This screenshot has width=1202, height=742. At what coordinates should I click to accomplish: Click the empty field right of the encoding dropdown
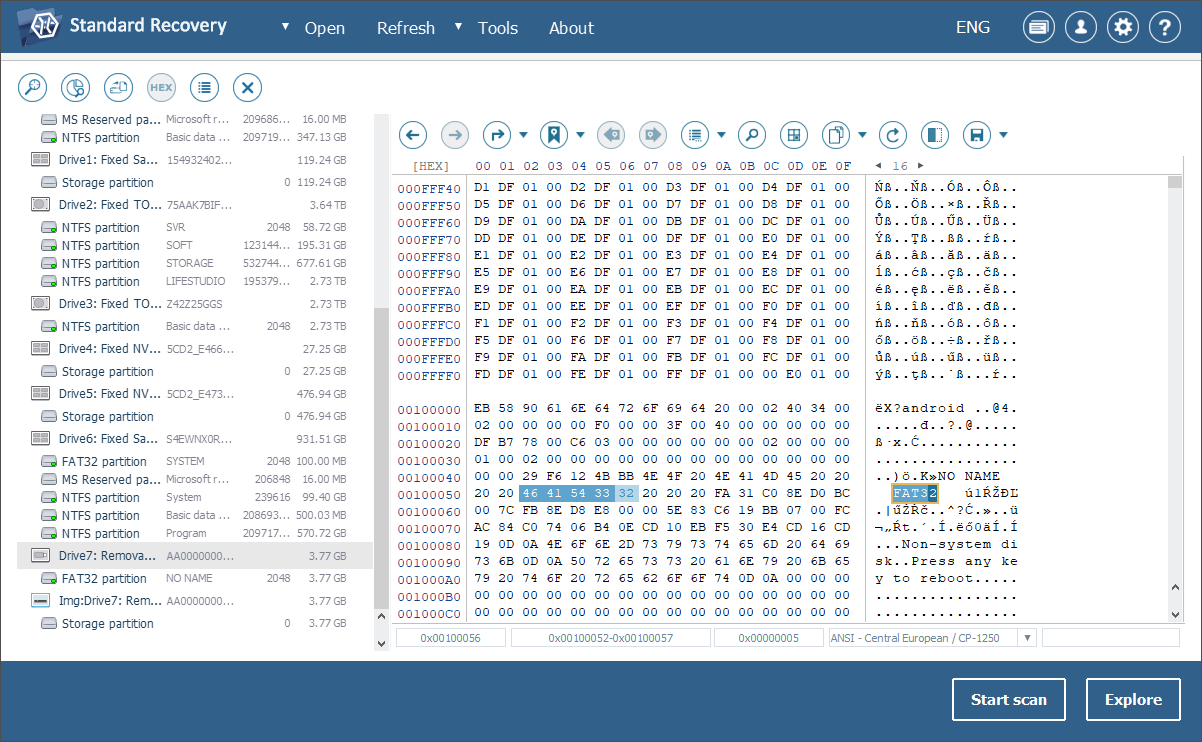(1110, 638)
